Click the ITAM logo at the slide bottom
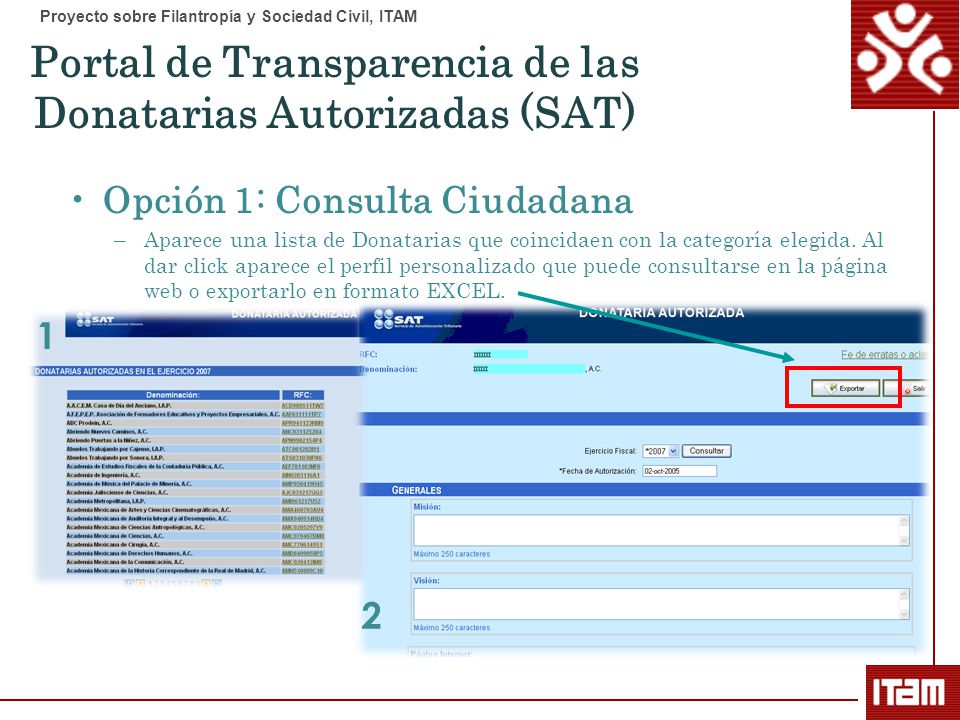This screenshot has height=720, width=960. click(x=912, y=692)
